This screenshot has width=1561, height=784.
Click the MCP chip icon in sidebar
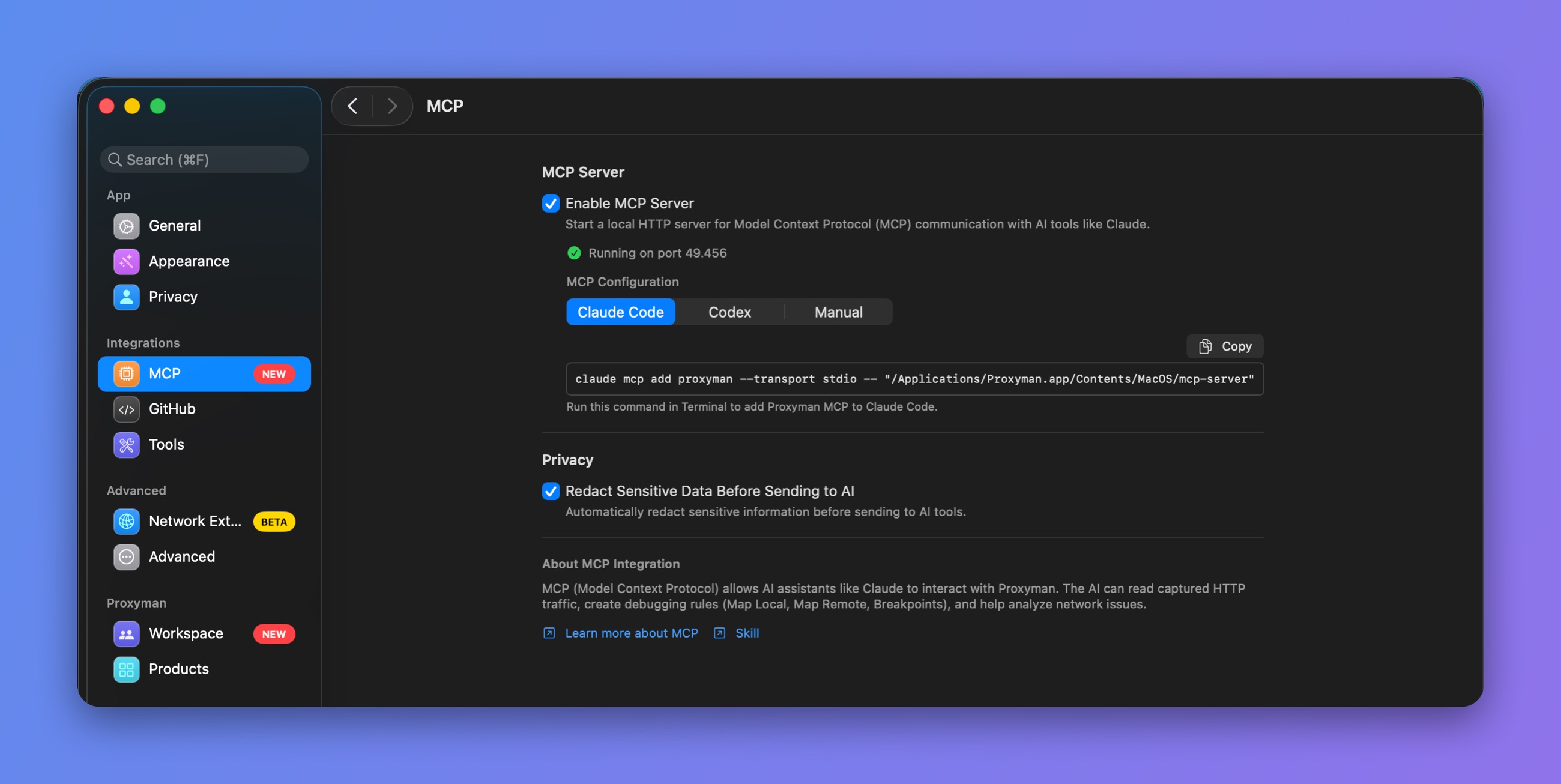tap(126, 374)
